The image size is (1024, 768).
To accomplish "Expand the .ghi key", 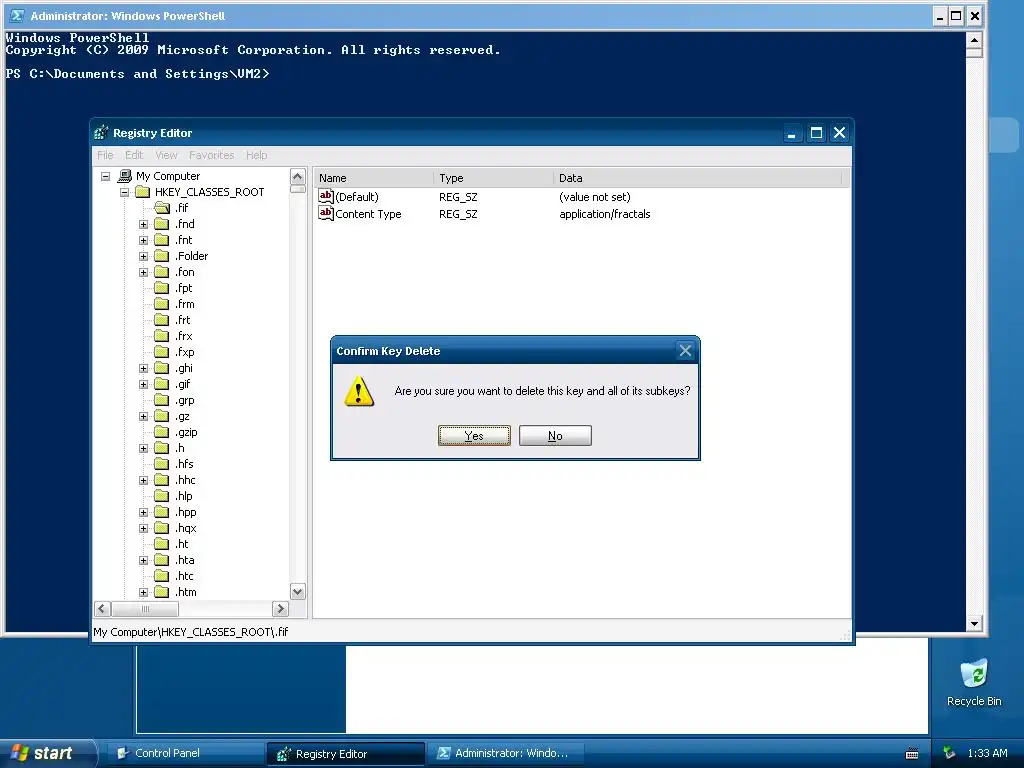I will pyautogui.click(x=143, y=368).
